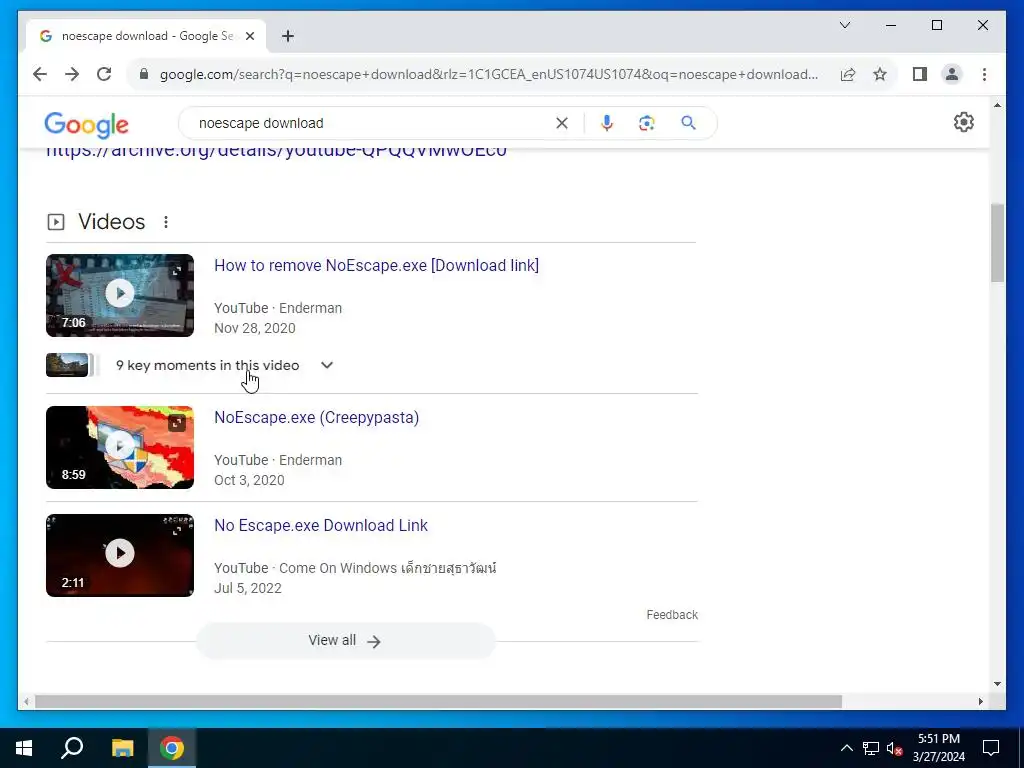Screen dimensions: 1024x768
Task: Start voice search with the microphone icon
Action: click(x=607, y=123)
